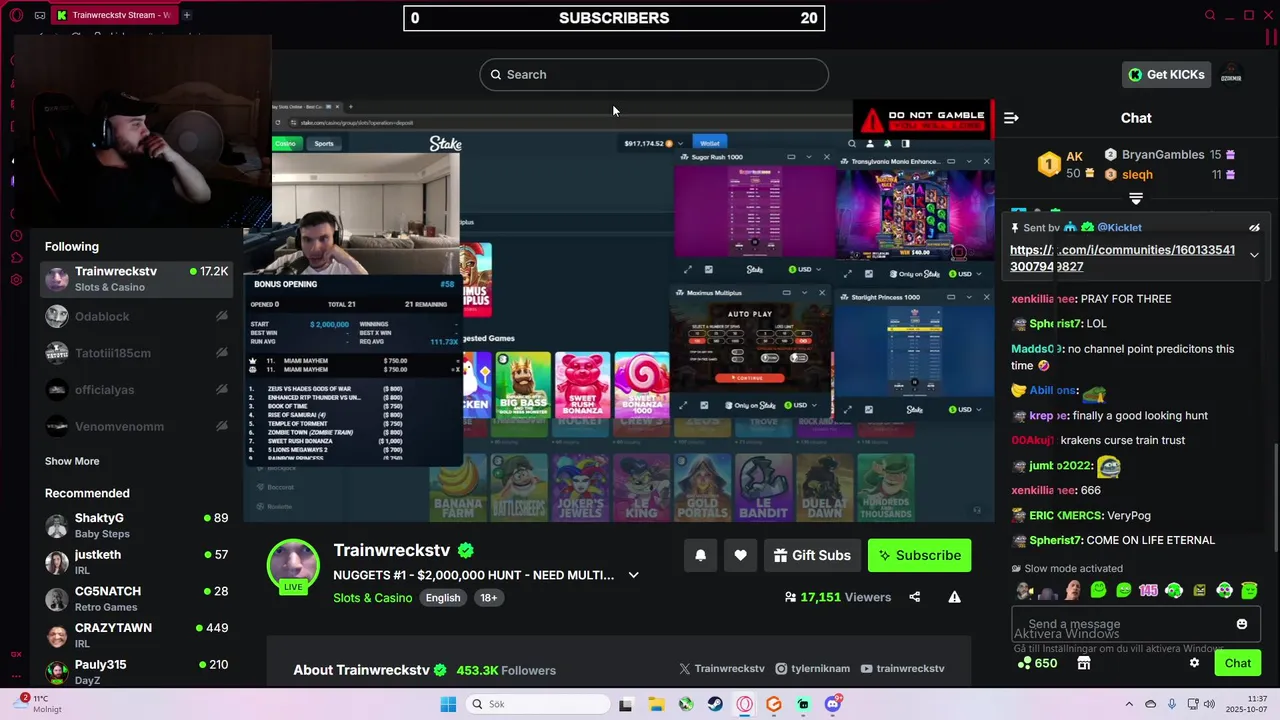Image resolution: width=1280 pixels, height=720 pixels.
Task: Follow channel with the heart icon
Action: (x=740, y=555)
